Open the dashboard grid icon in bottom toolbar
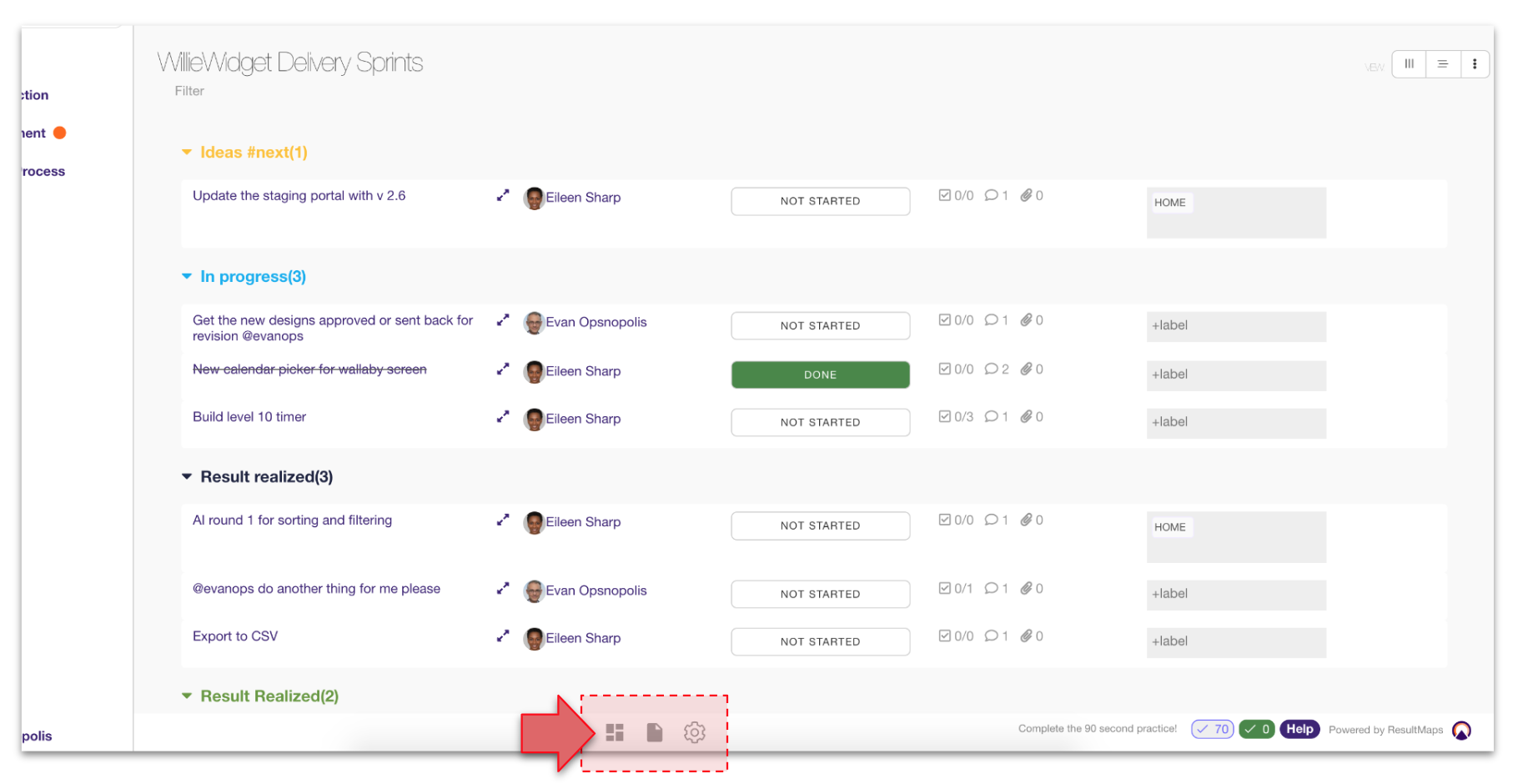Image resolution: width=1518 pixels, height=784 pixels. [x=615, y=732]
